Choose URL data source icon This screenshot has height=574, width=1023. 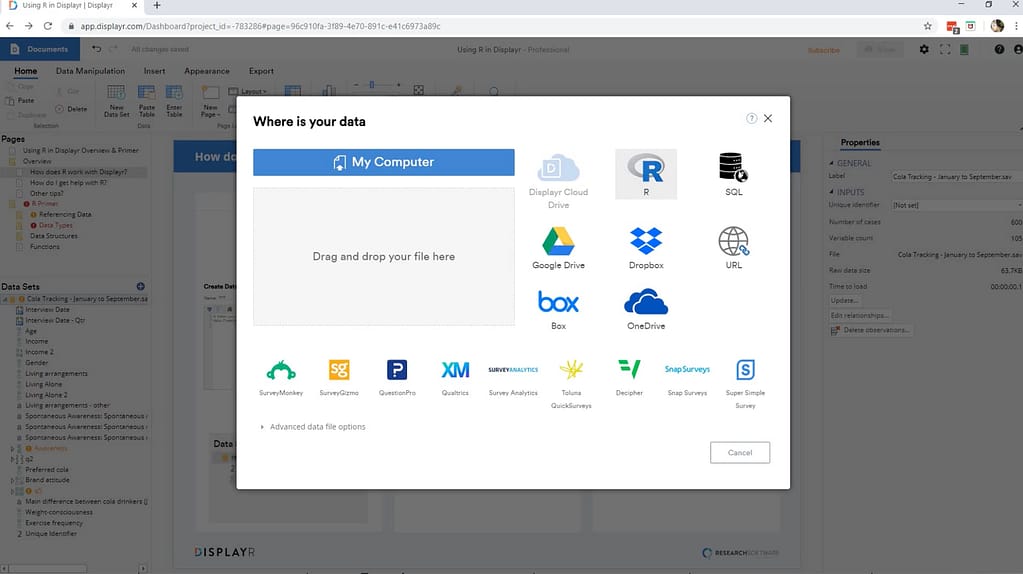coord(733,246)
